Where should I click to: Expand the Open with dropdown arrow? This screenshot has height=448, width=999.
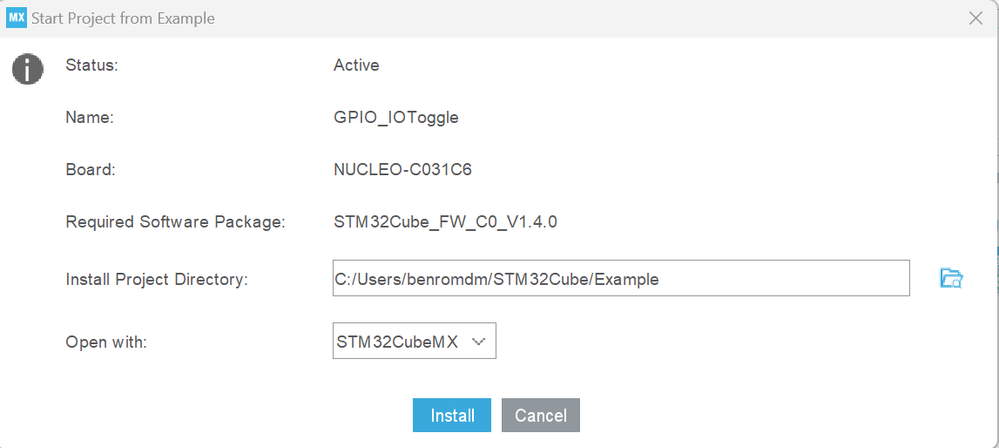coord(478,341)
